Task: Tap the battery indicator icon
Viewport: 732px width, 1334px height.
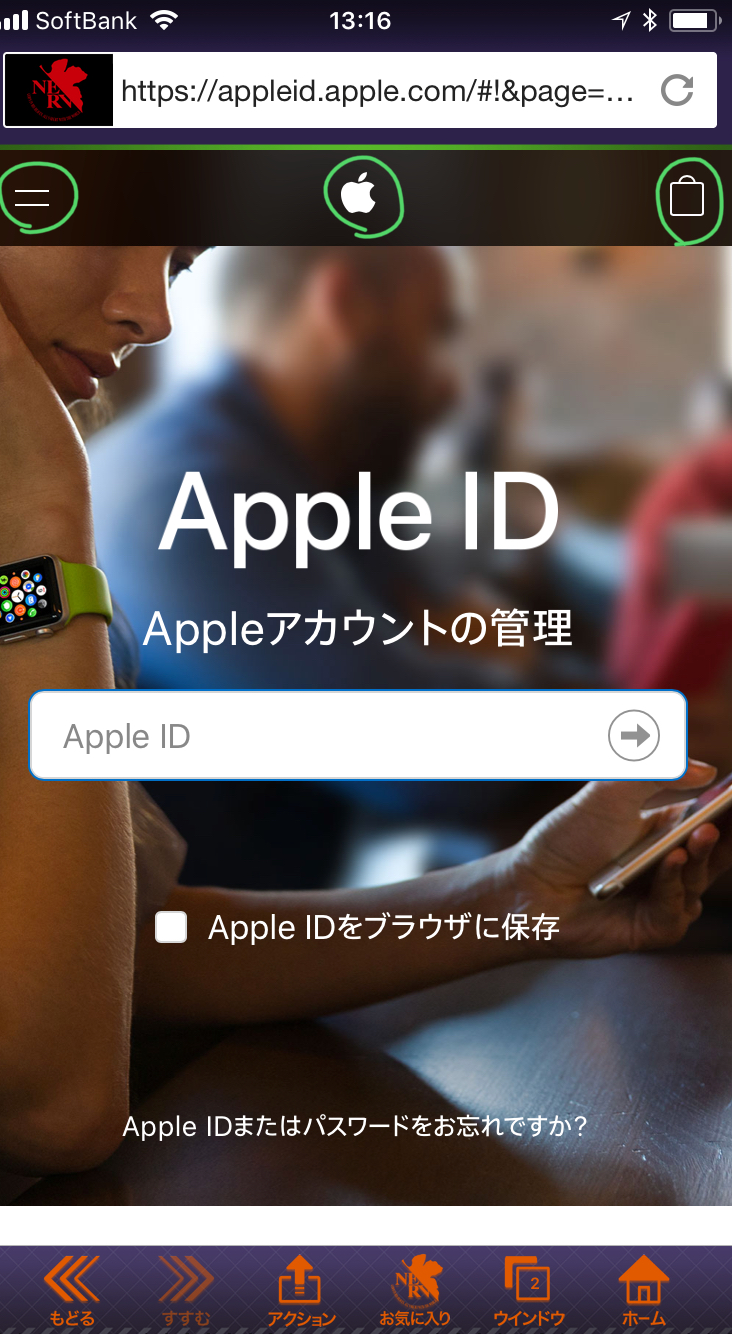Action: coord(694,20)
